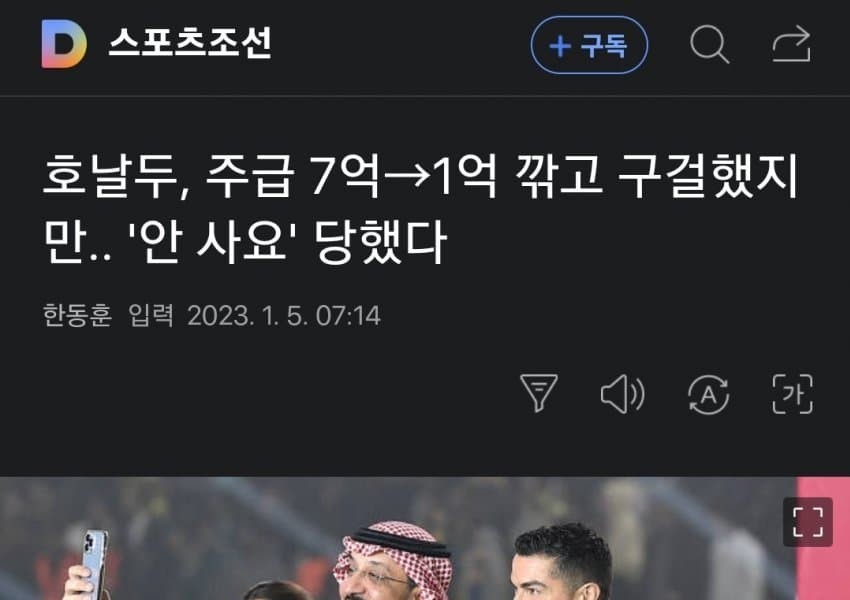Listen to article with speaker icon
Image resolution: width=850 pixels, height=600 pixels.
click(622, 394)
